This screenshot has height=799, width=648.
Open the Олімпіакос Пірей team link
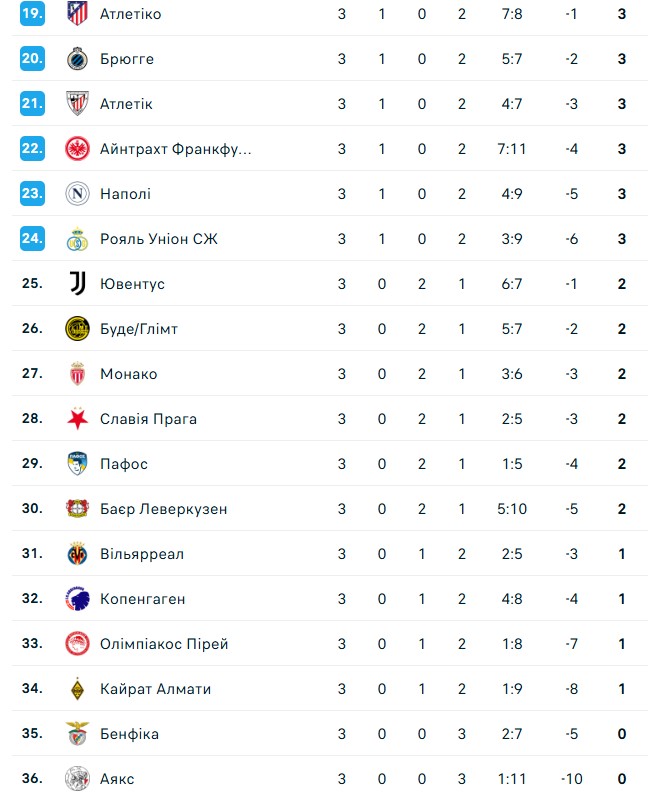(164, 644)
